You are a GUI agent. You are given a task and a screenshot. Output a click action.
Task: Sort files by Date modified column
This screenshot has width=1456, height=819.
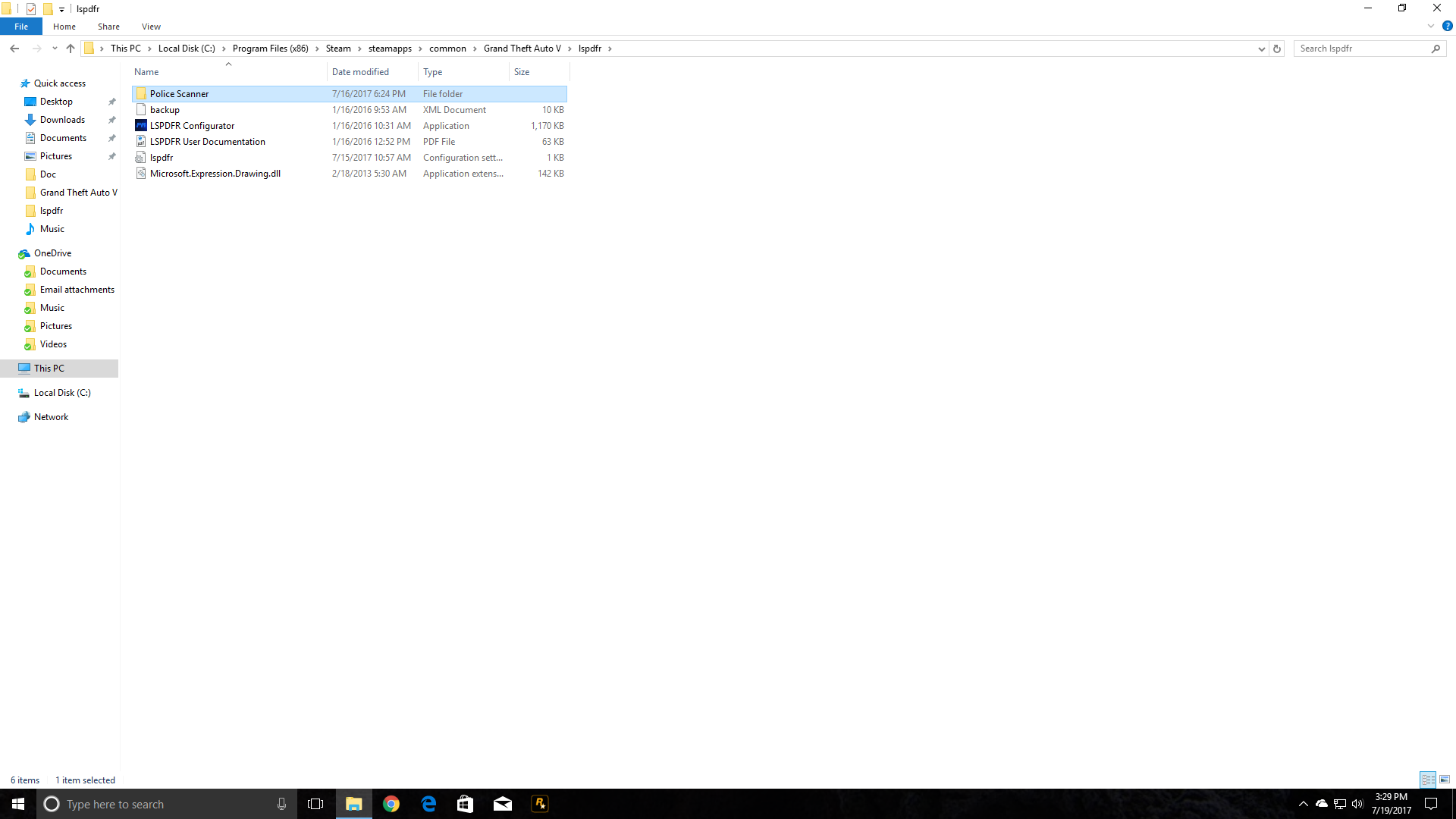click(x=360, y=72)
